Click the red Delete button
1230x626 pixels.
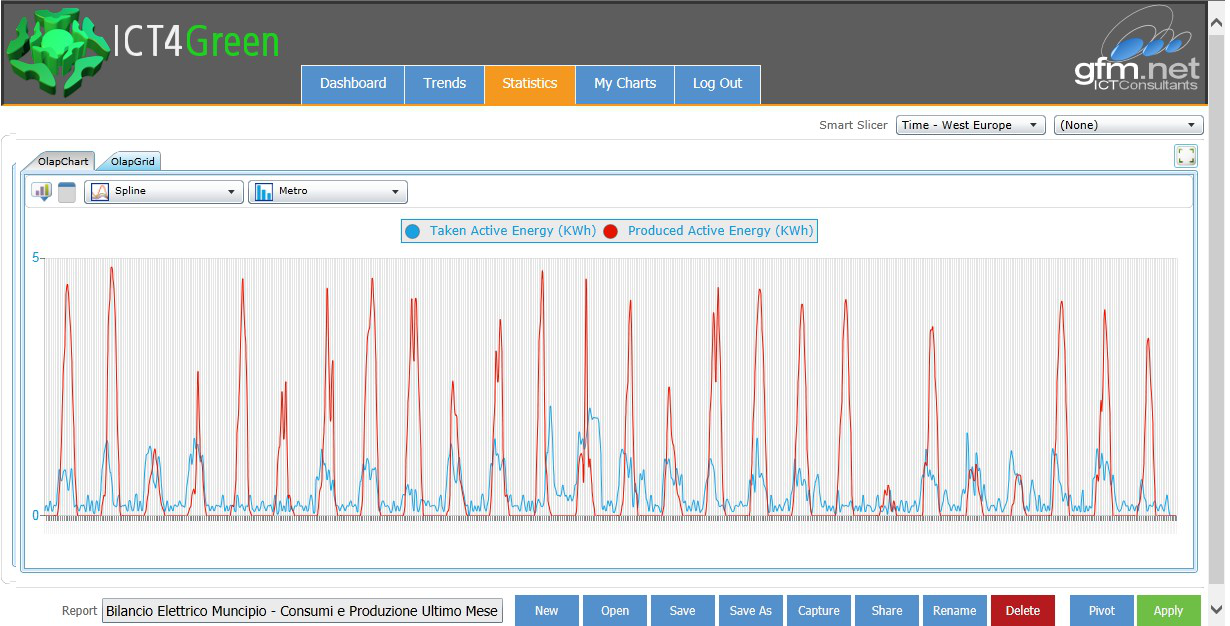click(x=1022, y=611)
